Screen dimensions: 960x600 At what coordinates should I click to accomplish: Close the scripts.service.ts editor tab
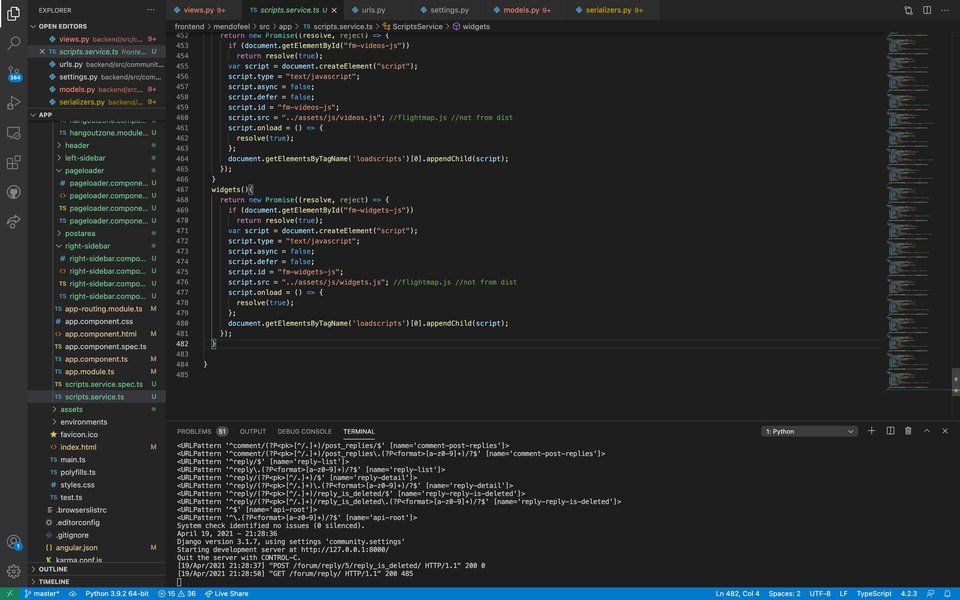334,10
